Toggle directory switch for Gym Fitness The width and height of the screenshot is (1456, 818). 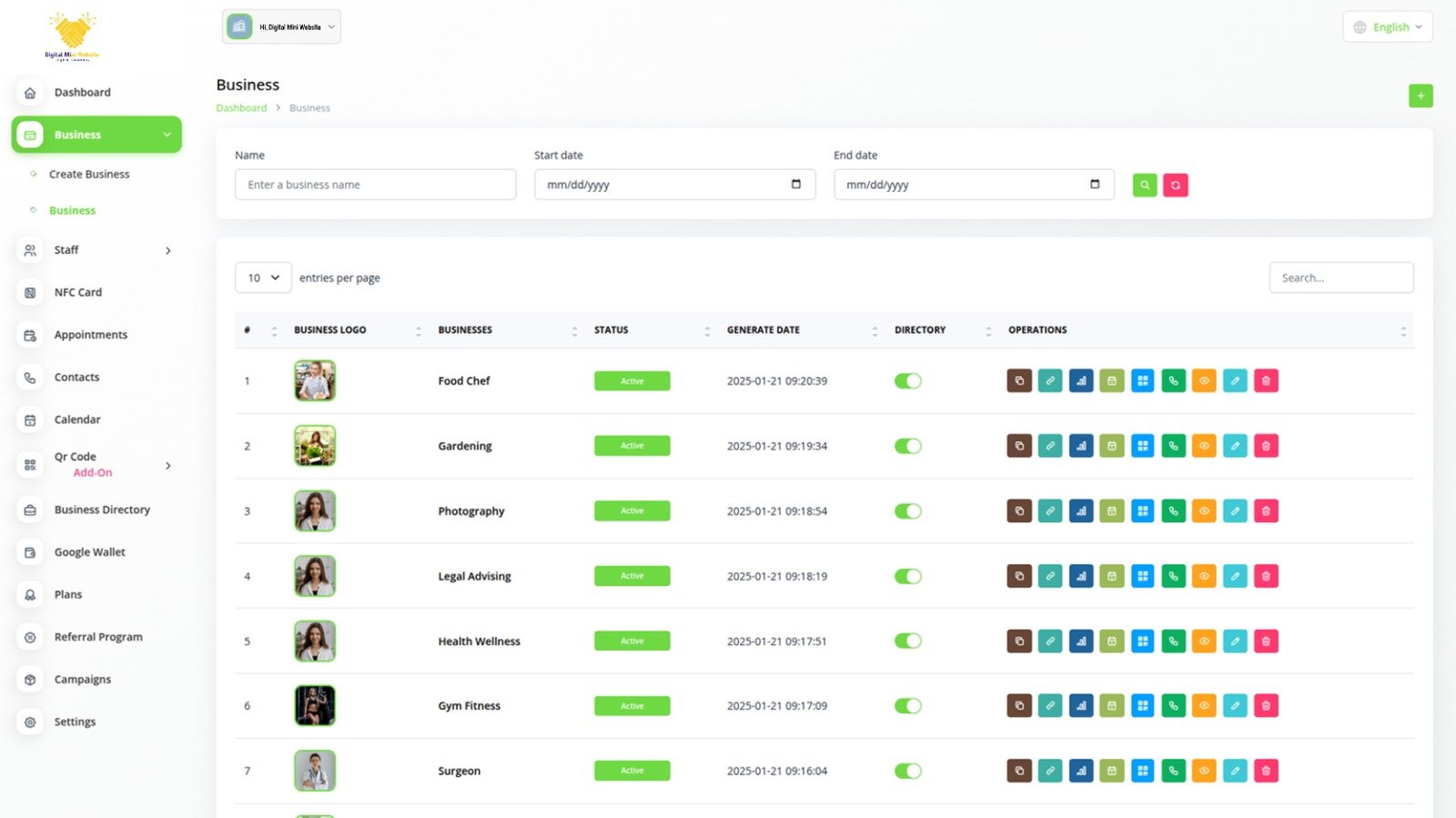point(908,705)
